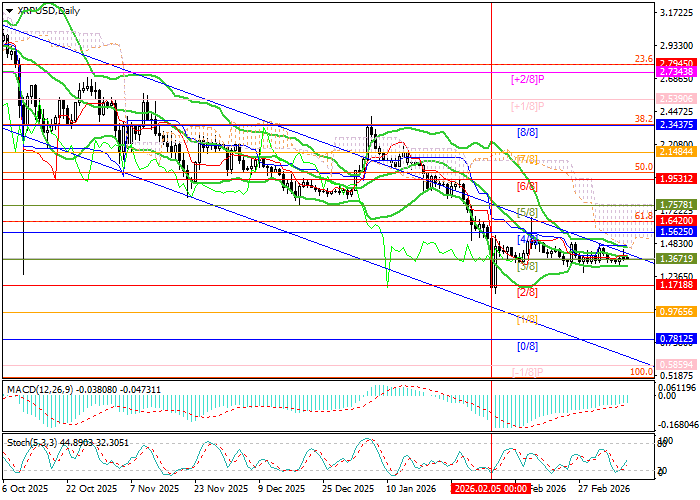Select the red 1.95312 price tag

coord(676,178)
